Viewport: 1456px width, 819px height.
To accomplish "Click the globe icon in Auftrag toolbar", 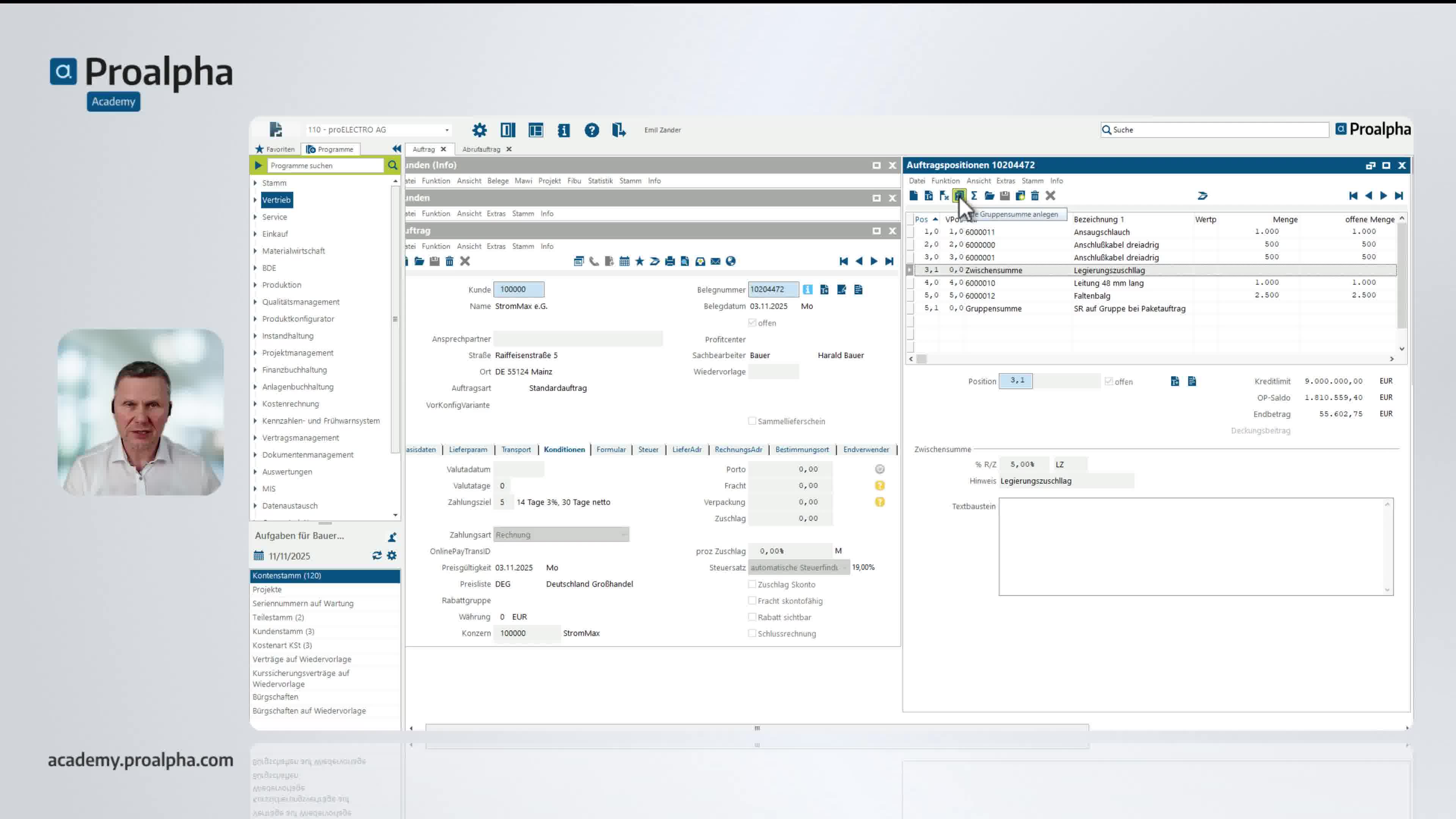I will 731,261.
